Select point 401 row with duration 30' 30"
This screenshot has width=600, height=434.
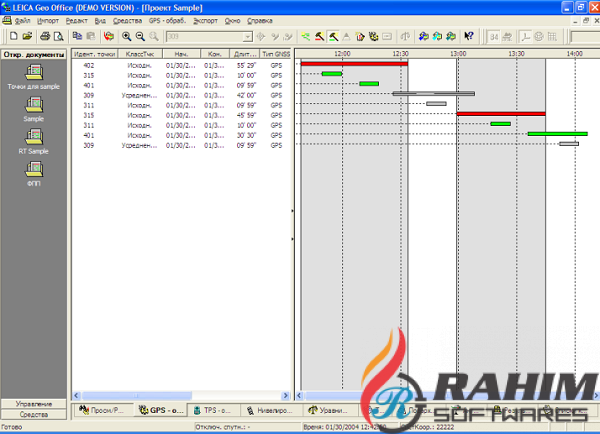[x=181, y=135]
